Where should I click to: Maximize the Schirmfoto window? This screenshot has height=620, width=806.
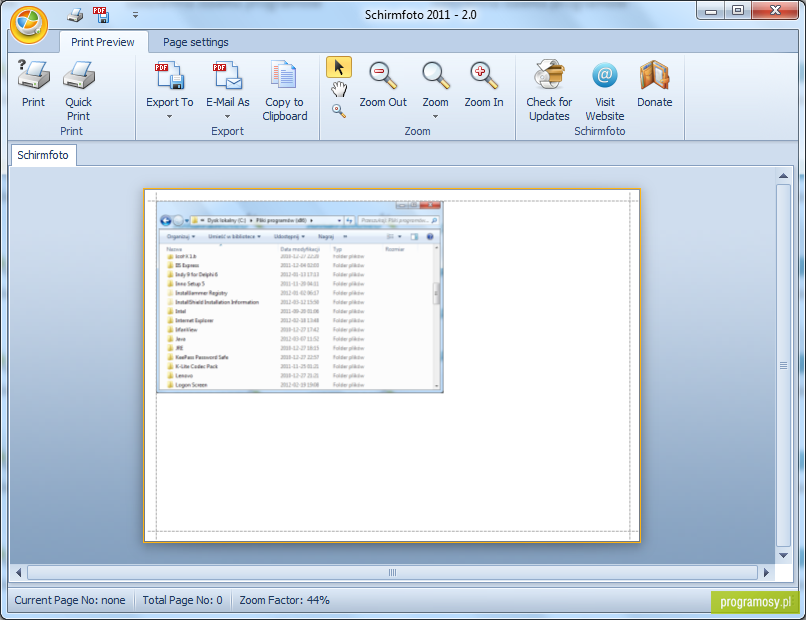pos(738,11)
